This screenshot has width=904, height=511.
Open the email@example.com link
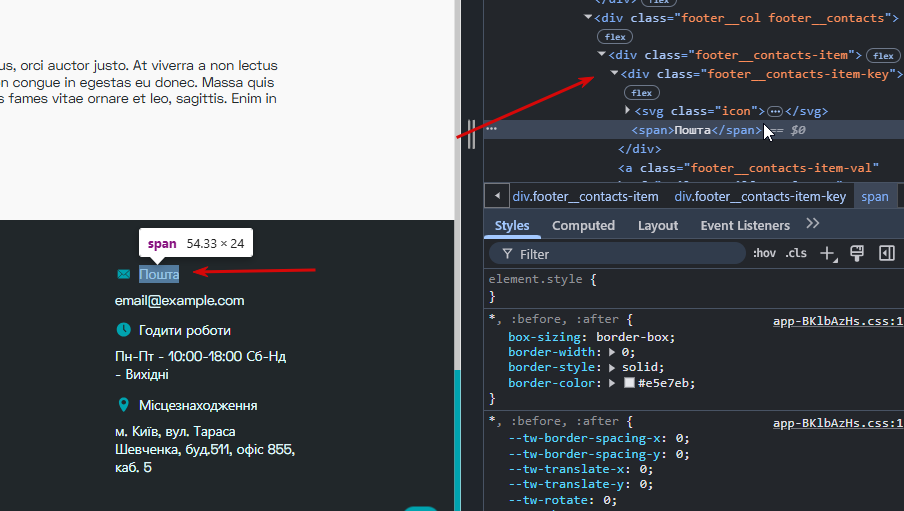coord(179,300)
